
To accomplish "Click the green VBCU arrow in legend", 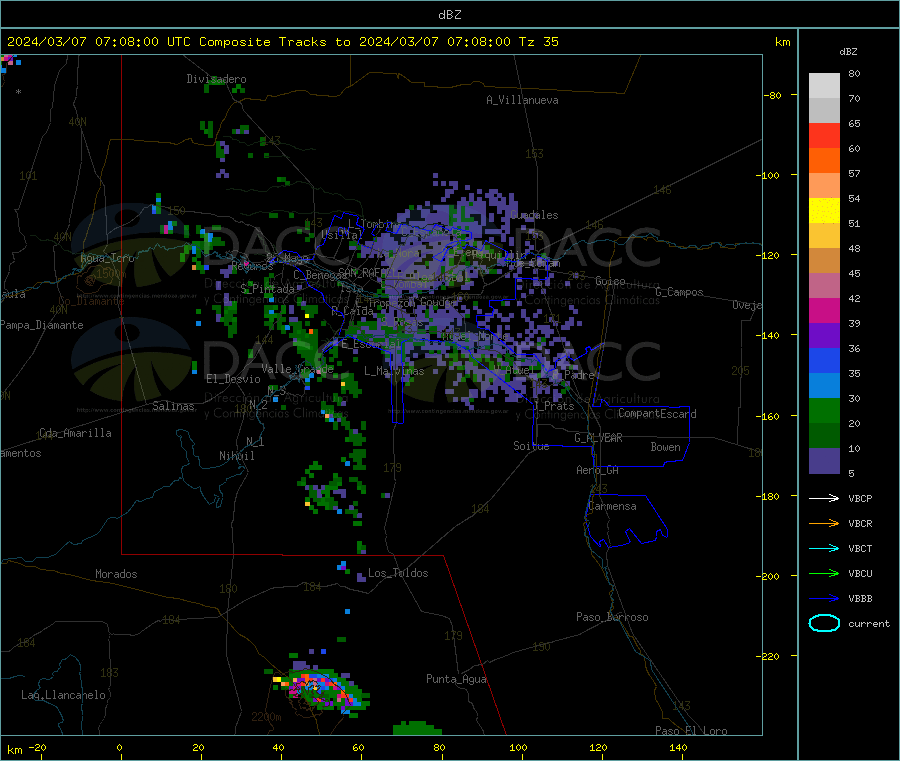I will [x=824, y=573].
